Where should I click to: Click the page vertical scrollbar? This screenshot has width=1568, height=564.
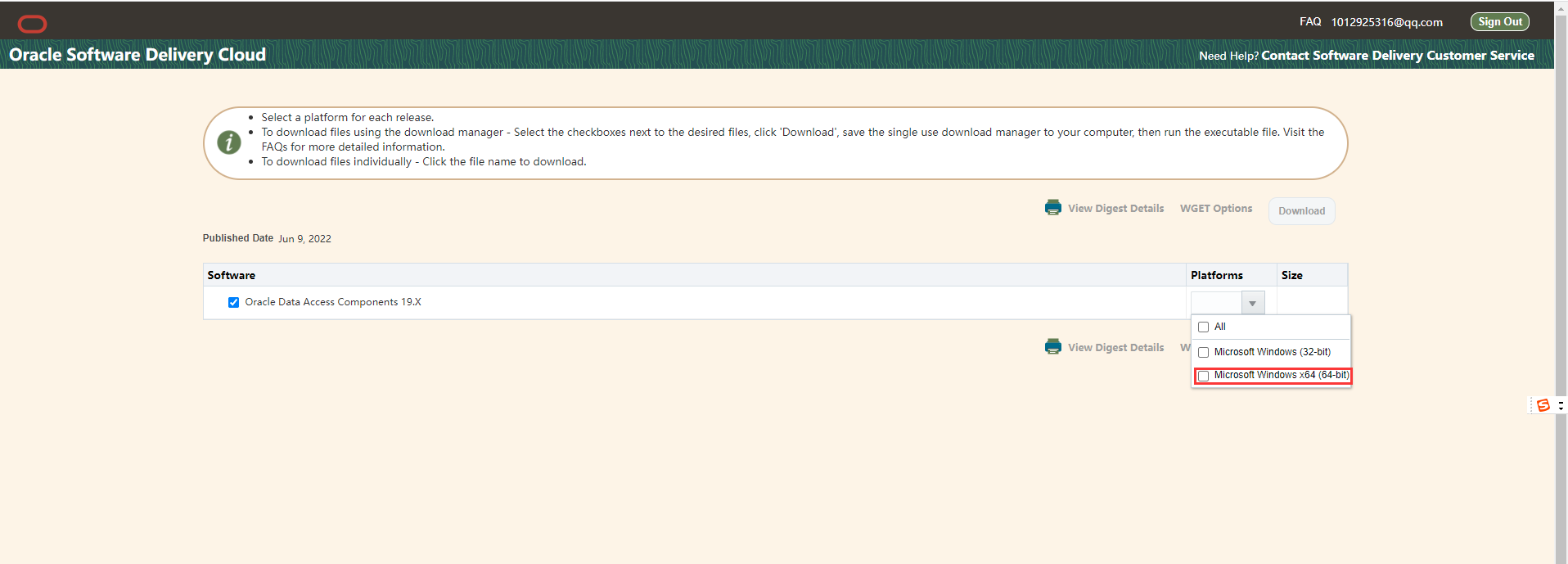click(x=1561, y=282)
